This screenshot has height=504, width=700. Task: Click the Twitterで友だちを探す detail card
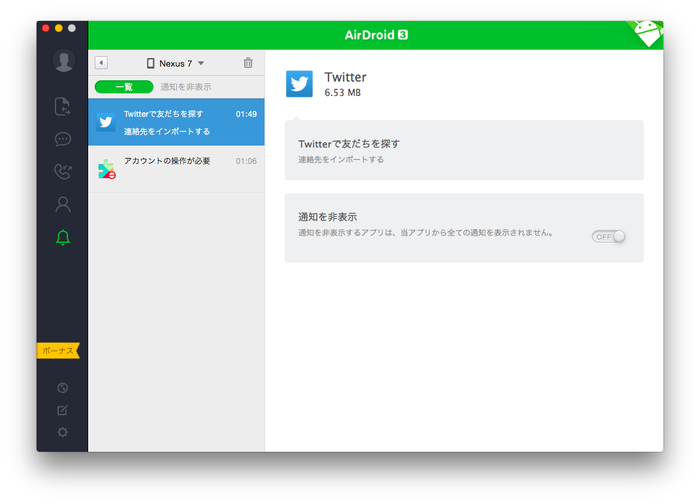point(464,150)
